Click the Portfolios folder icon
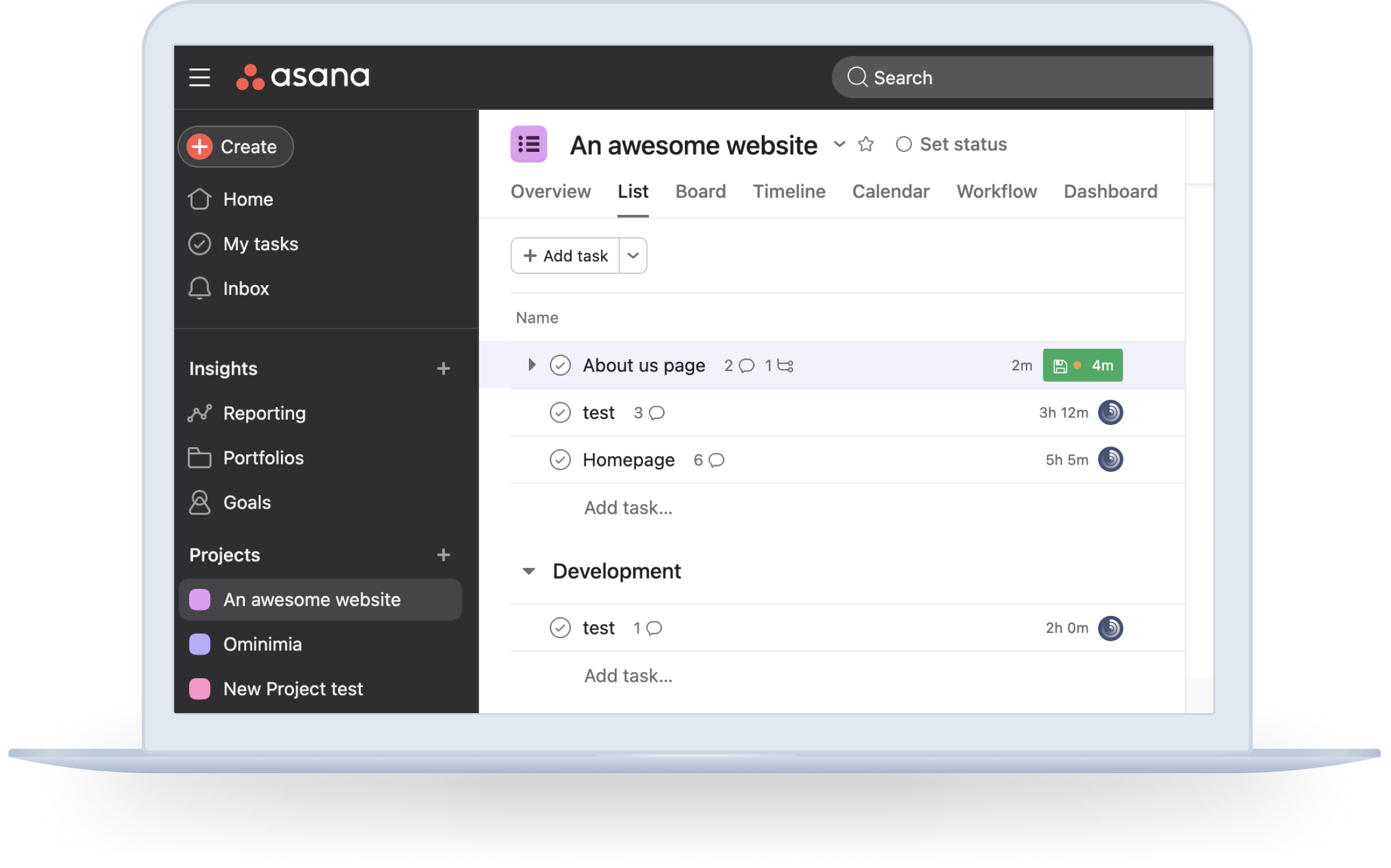Viewport: 1391px width, 868px height. tap(199, 457)
